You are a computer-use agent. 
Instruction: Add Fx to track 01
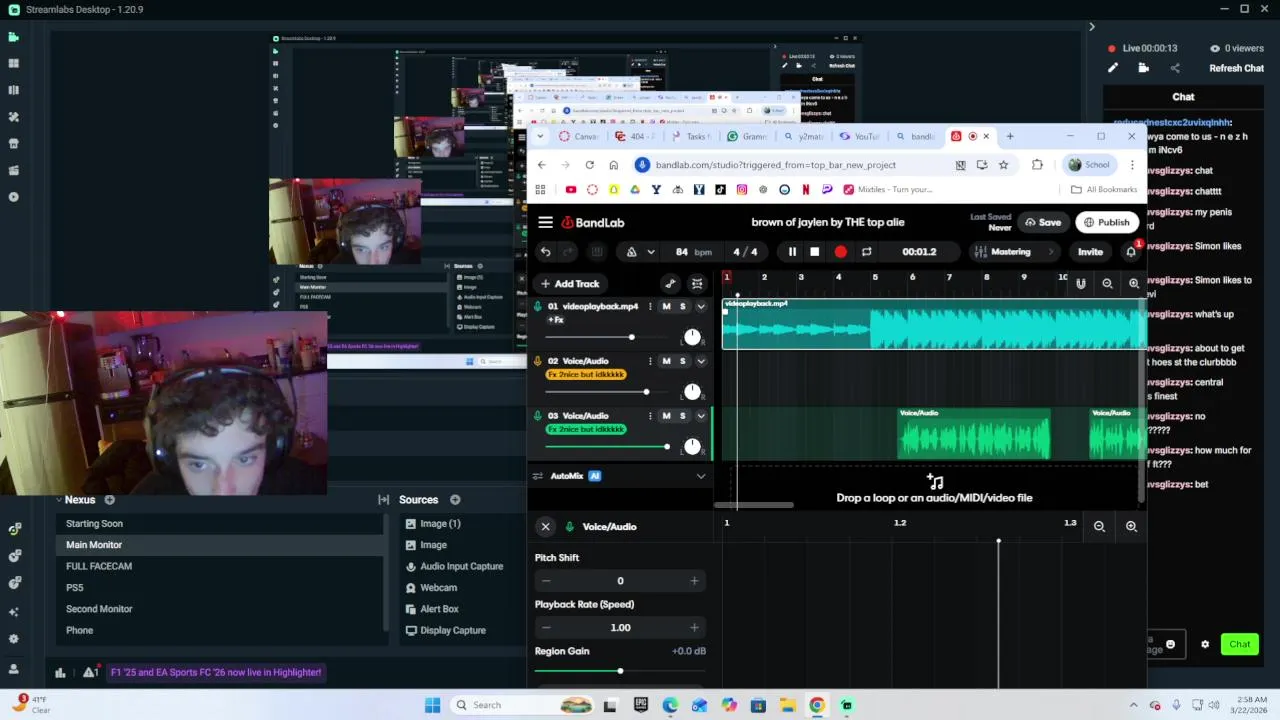tap(556, 320)
